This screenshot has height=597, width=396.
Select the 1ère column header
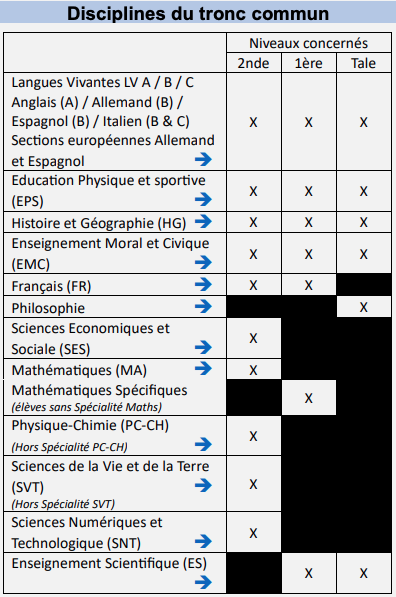click(309, 63)
